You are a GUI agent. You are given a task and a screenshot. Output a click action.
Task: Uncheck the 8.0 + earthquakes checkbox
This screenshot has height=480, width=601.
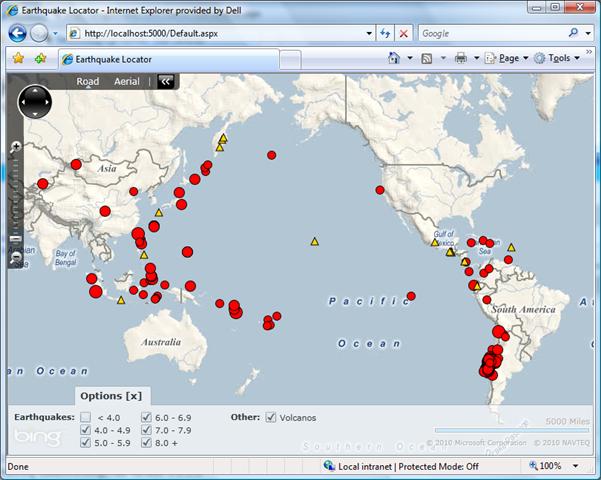tap(146, 442)
